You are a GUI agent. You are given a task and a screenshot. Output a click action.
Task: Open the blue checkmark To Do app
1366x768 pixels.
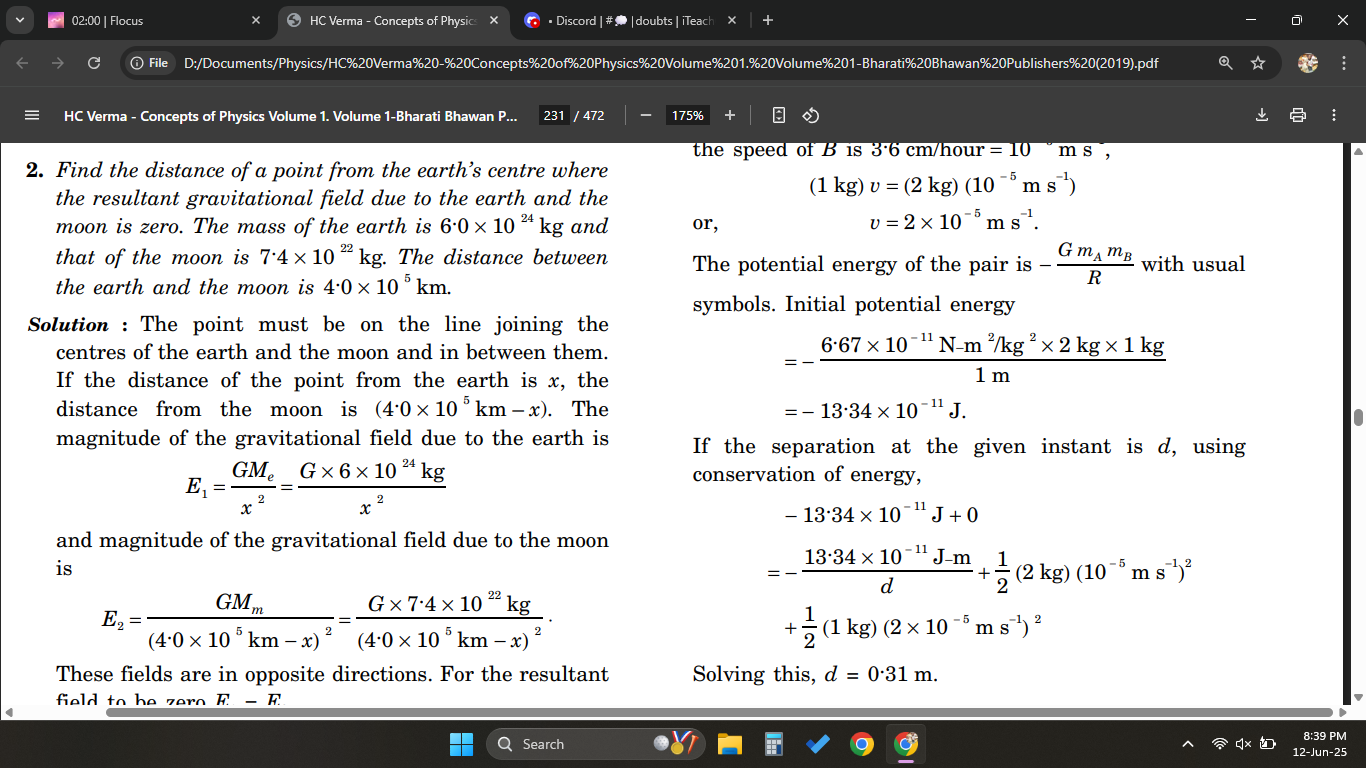pyautogui.click(x=817, y=744)
